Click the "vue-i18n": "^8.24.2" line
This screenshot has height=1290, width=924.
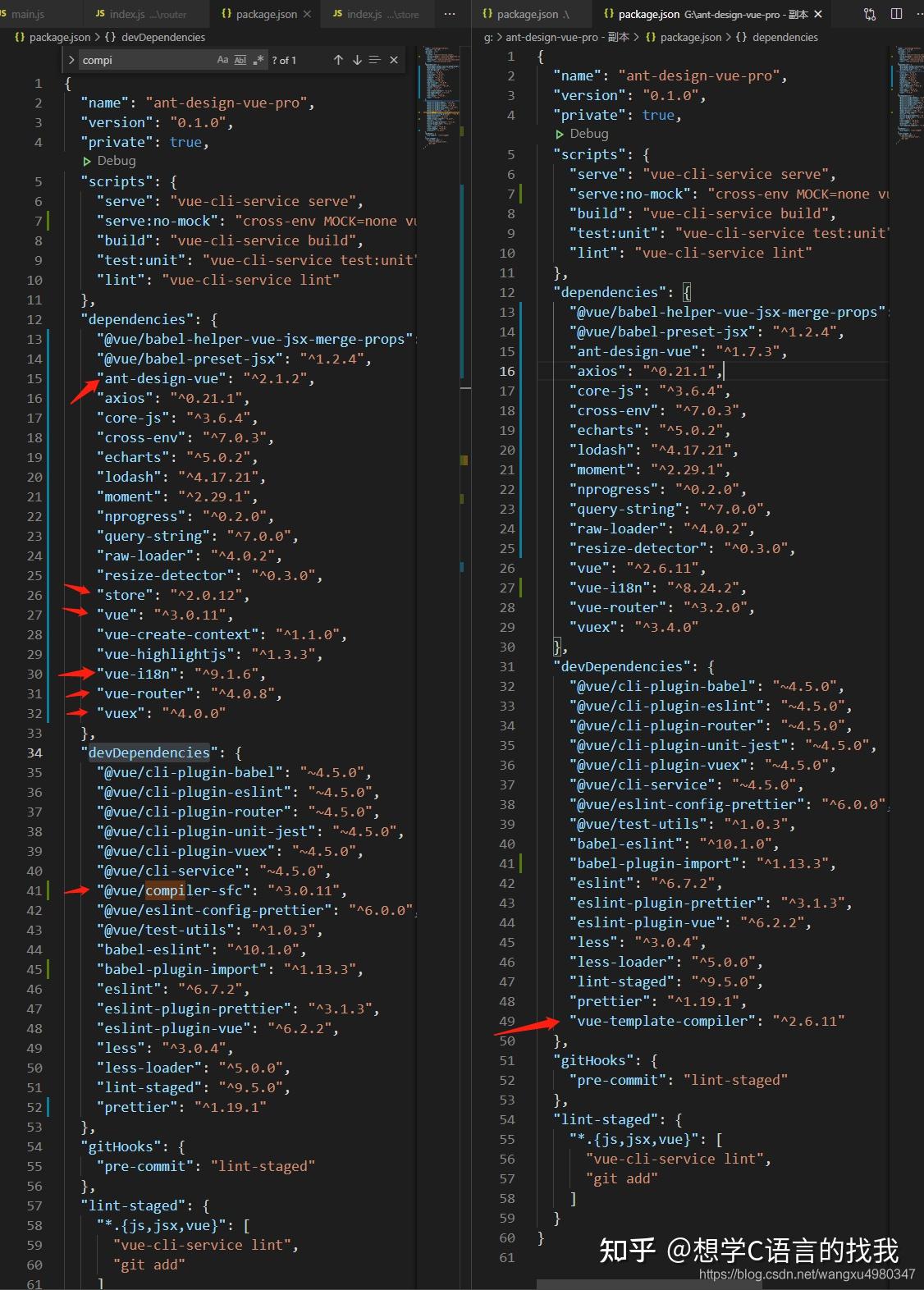[657, 588]
